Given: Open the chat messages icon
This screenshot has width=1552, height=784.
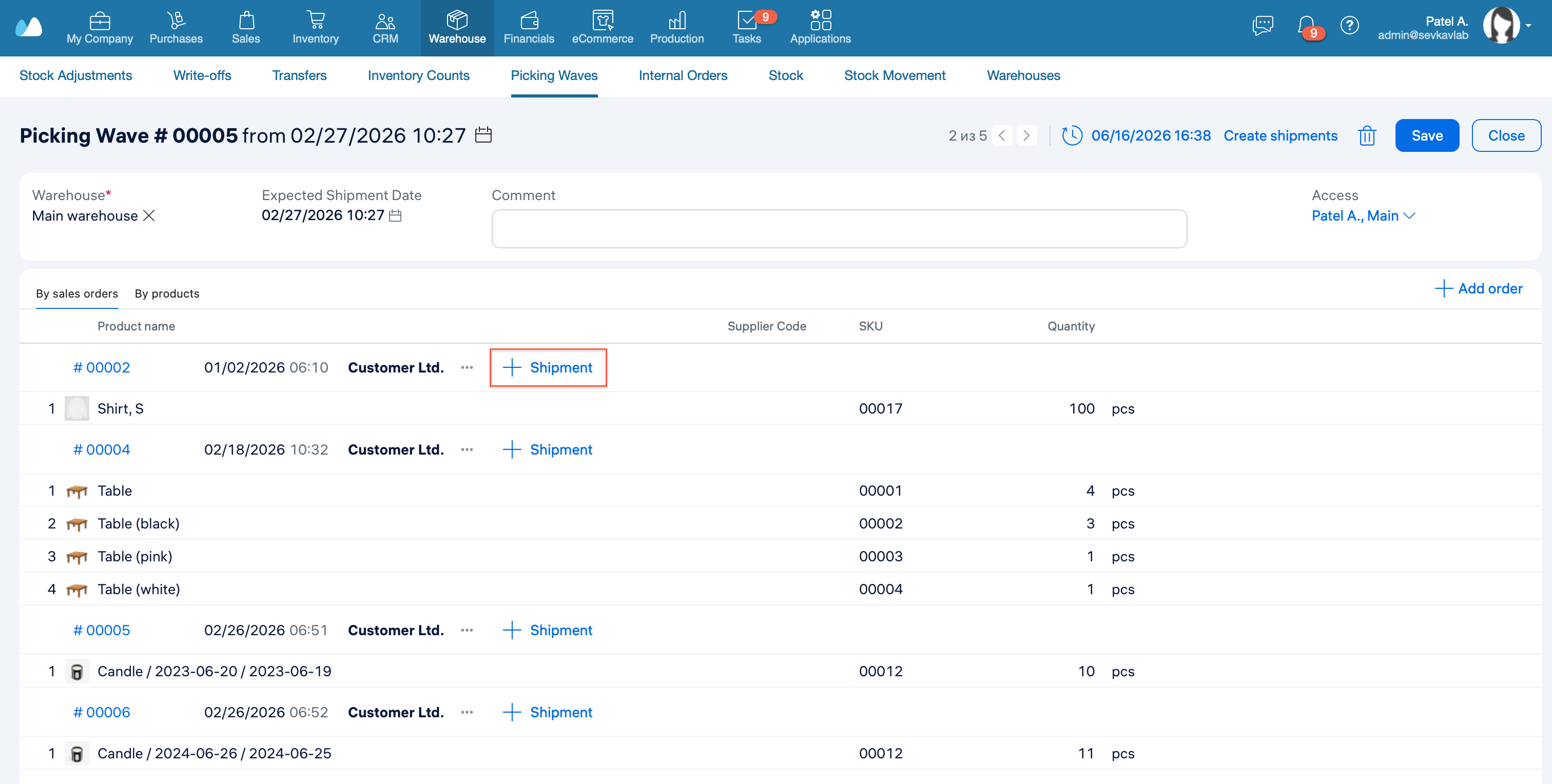Looking at the screenshot, I should [1262, 25].
